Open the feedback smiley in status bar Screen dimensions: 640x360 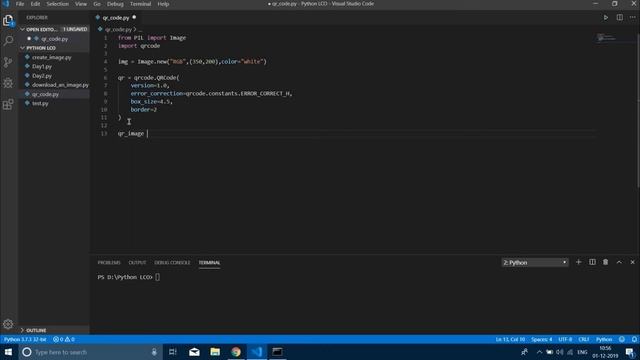tap(622, 339)
